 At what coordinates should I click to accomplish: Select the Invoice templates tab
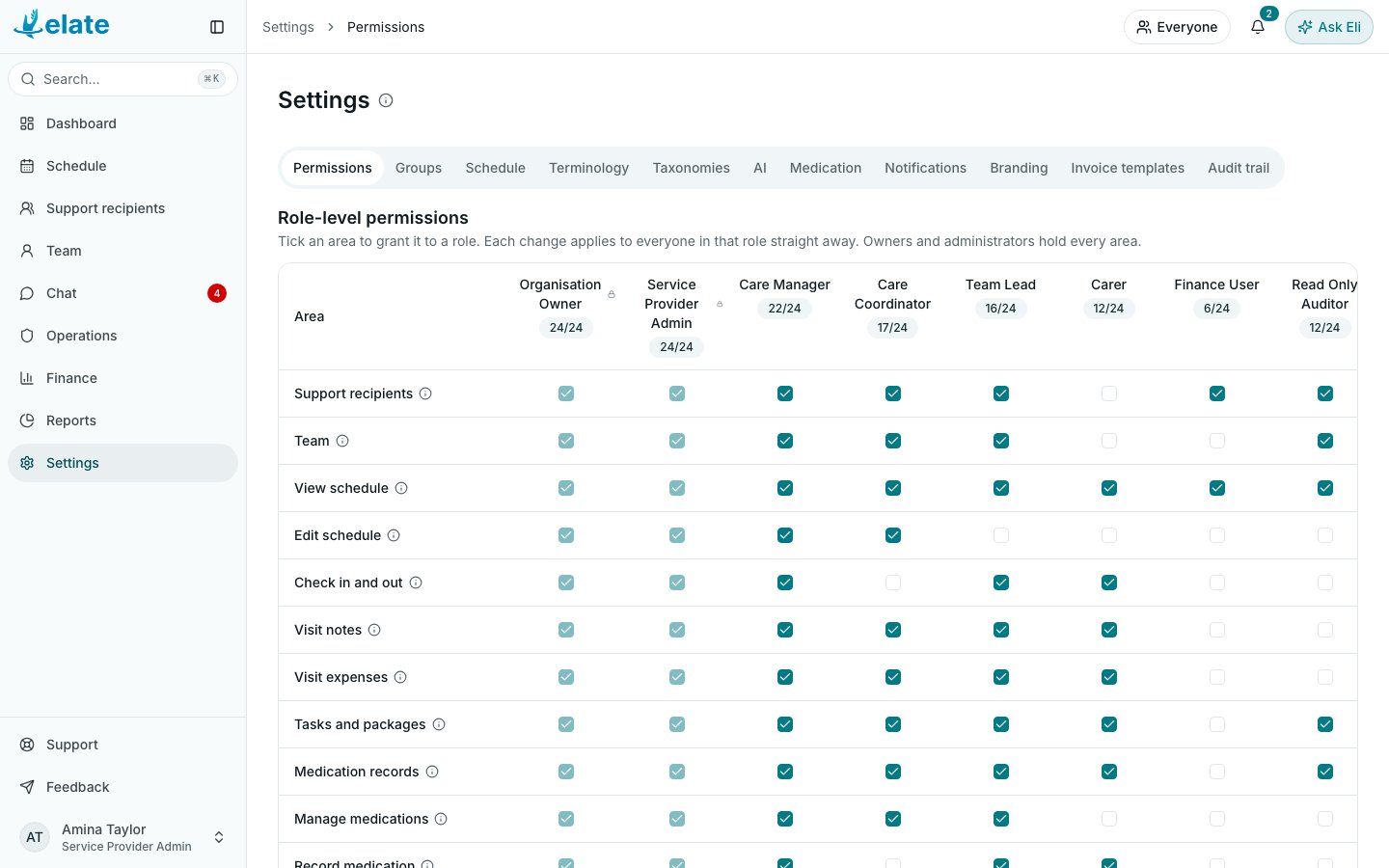tap(1128, 168)
